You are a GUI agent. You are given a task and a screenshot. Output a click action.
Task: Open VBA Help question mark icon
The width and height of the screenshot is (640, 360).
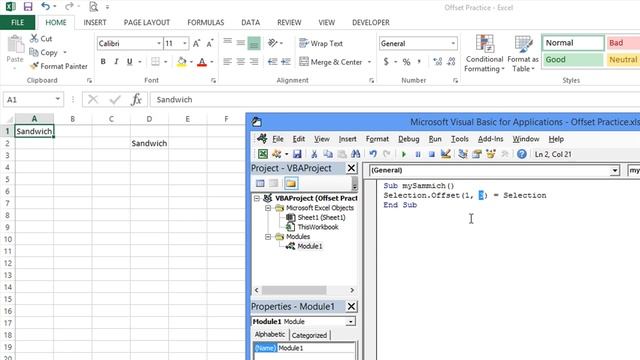[522, 154]
